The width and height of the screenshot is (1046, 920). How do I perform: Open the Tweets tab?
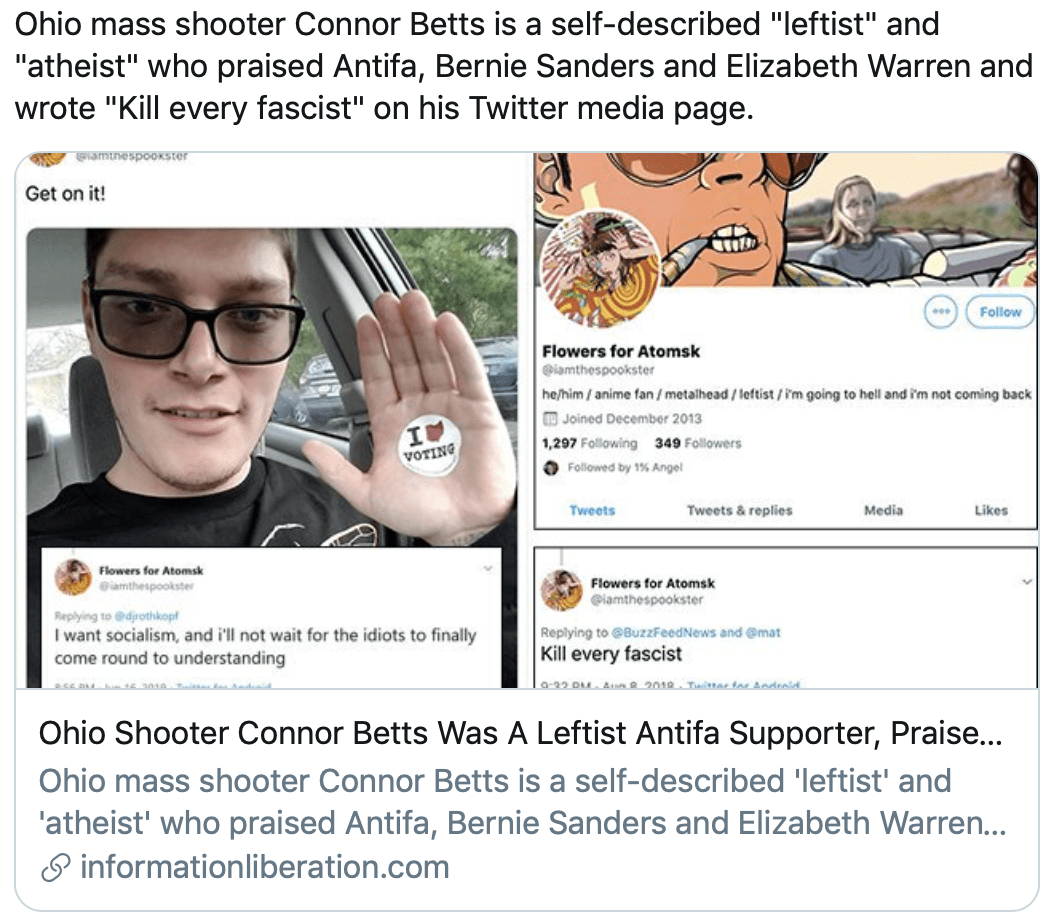click(592, 510)
